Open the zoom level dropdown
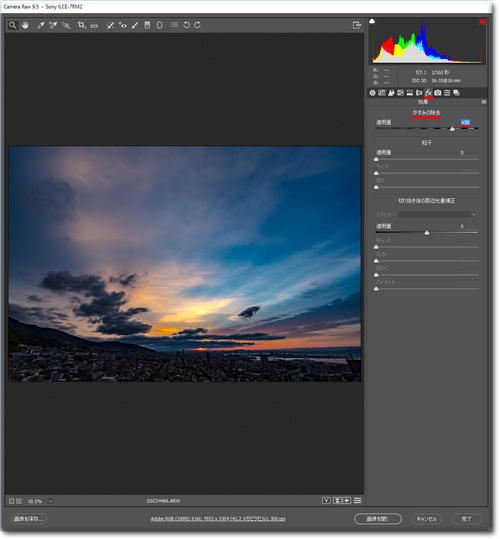 pyautogui.click(x=50, y=501)
